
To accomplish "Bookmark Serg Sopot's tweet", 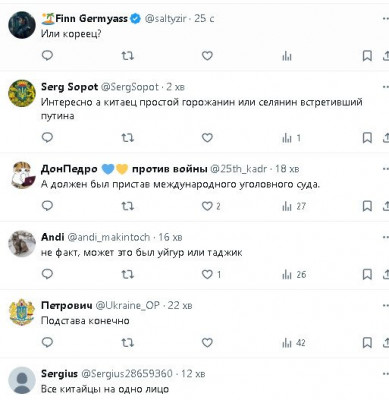I will pyautogui.click(x=367, y=138).
